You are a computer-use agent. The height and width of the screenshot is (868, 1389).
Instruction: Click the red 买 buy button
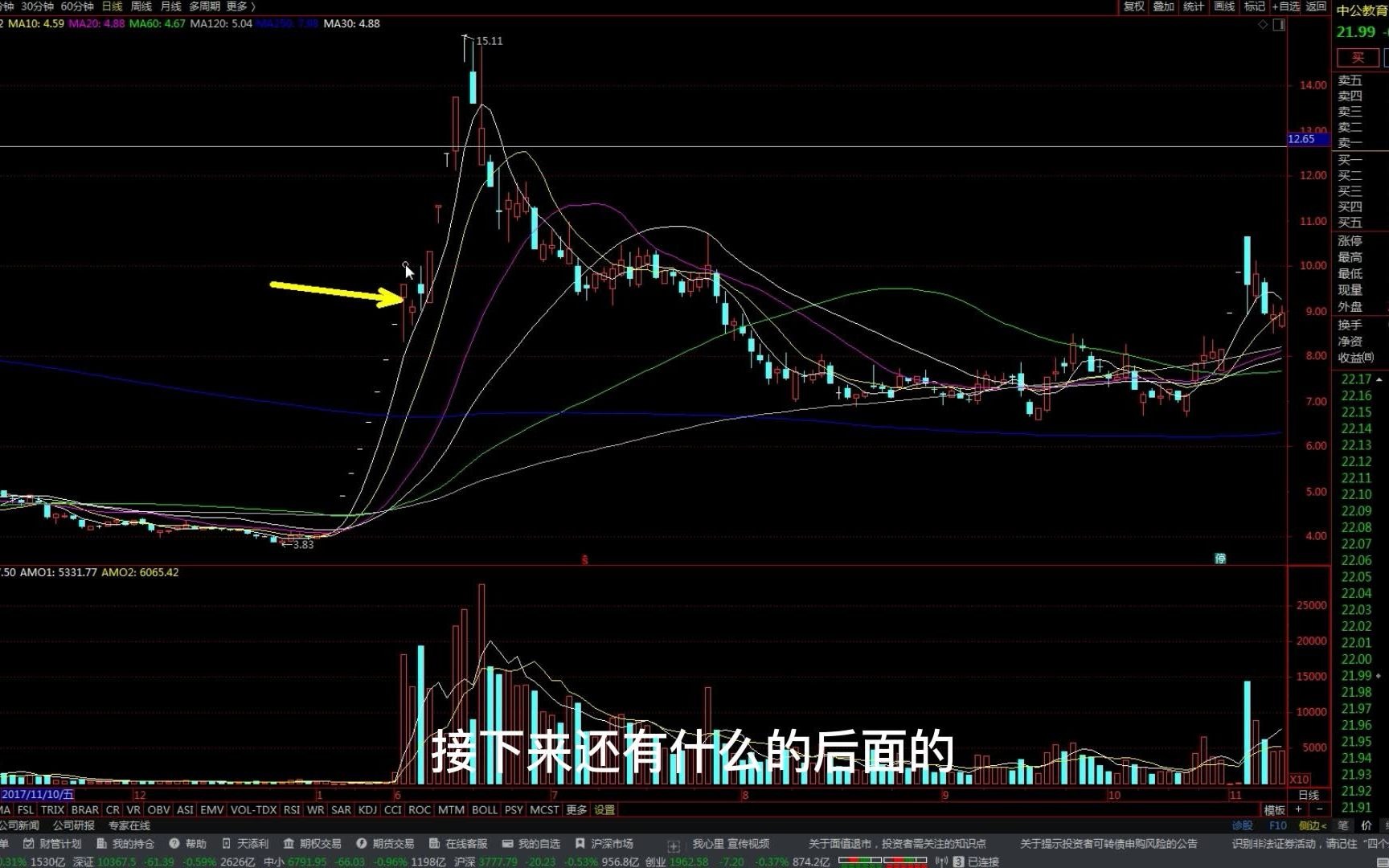(x=1358, y=58)
